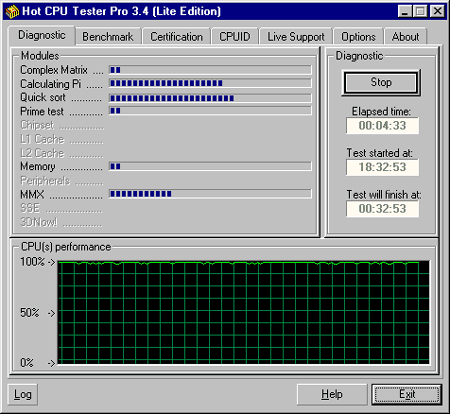
Task: Click the Hot CPU Tester title bar icon
Action: 12,12
